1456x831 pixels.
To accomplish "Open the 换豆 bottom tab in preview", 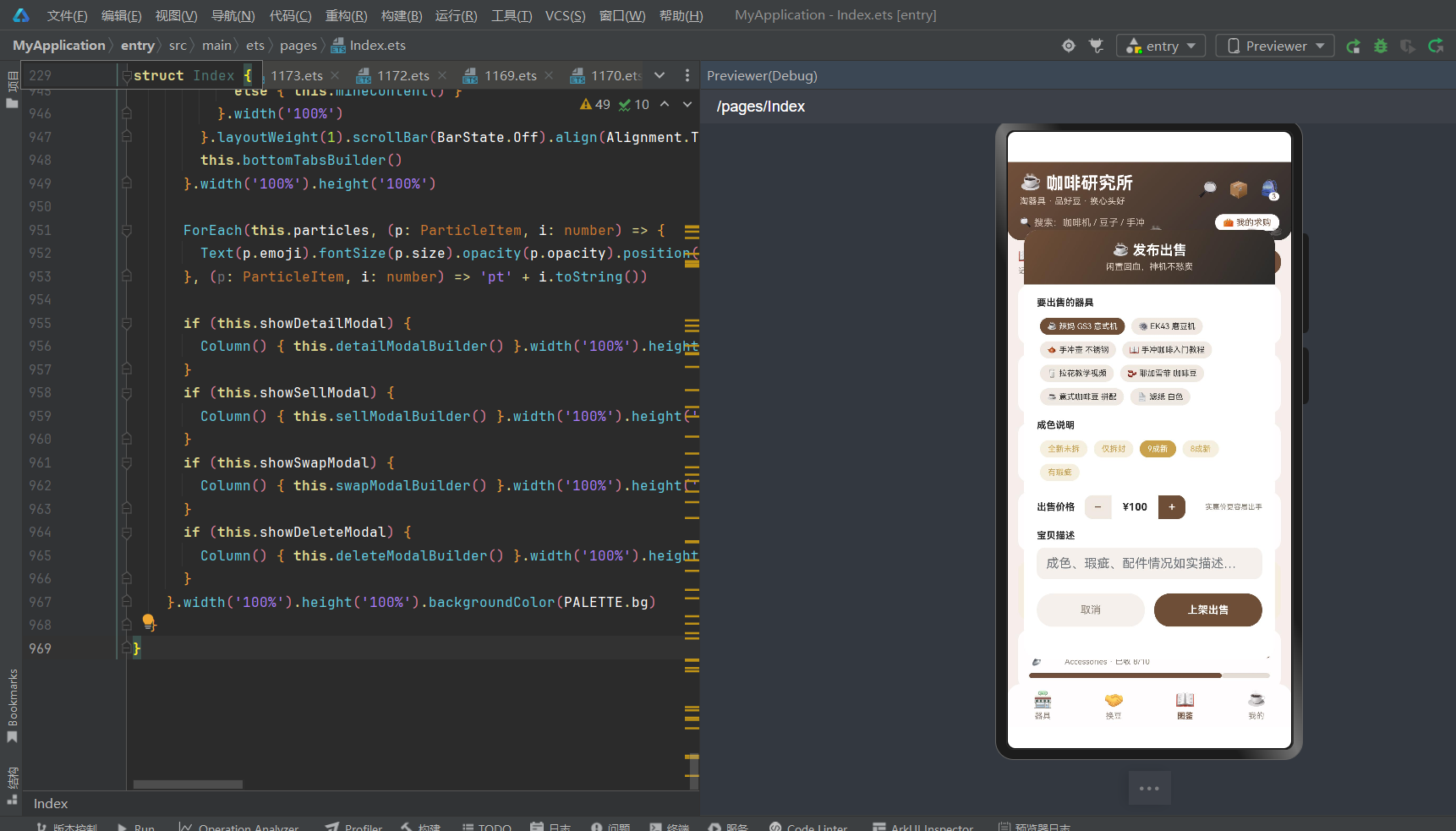I will coord(1114,705).
